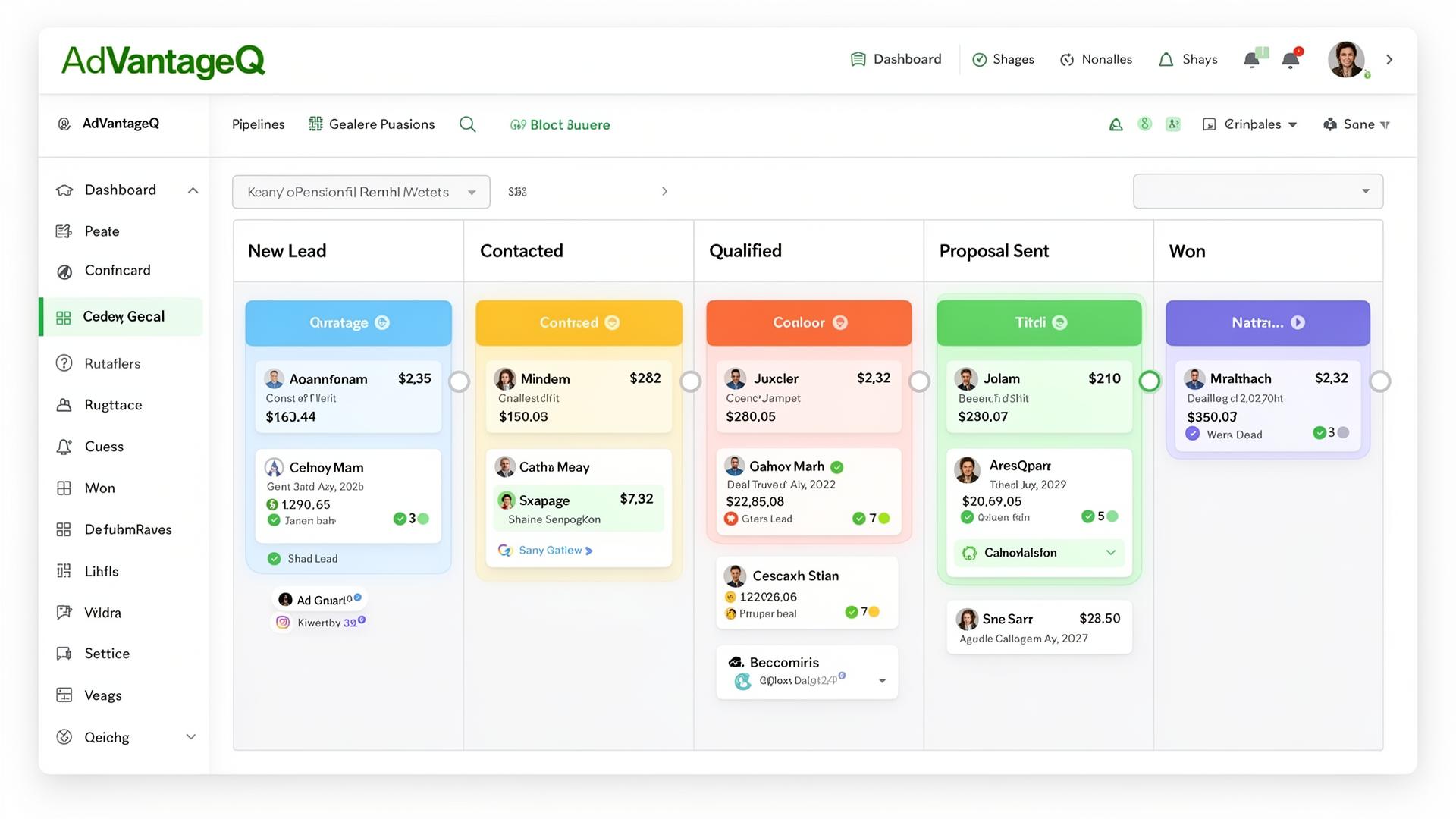Image resolution: width=1456 pixels, height=819 pixels.
Task: Select the radio circle beside Mindem card
Action: coord(691,381)
